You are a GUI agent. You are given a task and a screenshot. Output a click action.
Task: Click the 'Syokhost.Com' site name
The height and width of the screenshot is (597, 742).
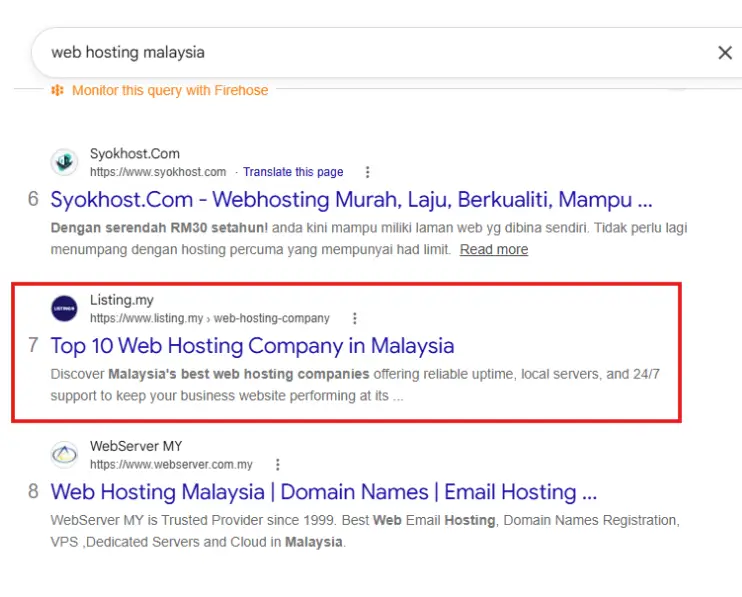coord(135,154)
